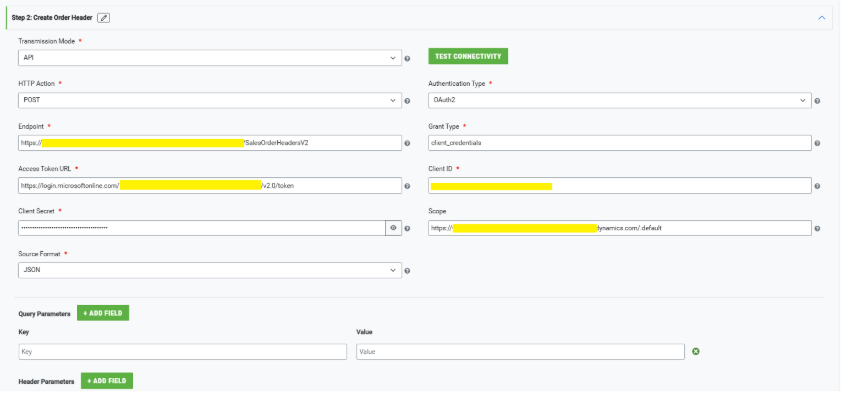
Task: Show help for Transmission Mode
Action: coord(408,59)
